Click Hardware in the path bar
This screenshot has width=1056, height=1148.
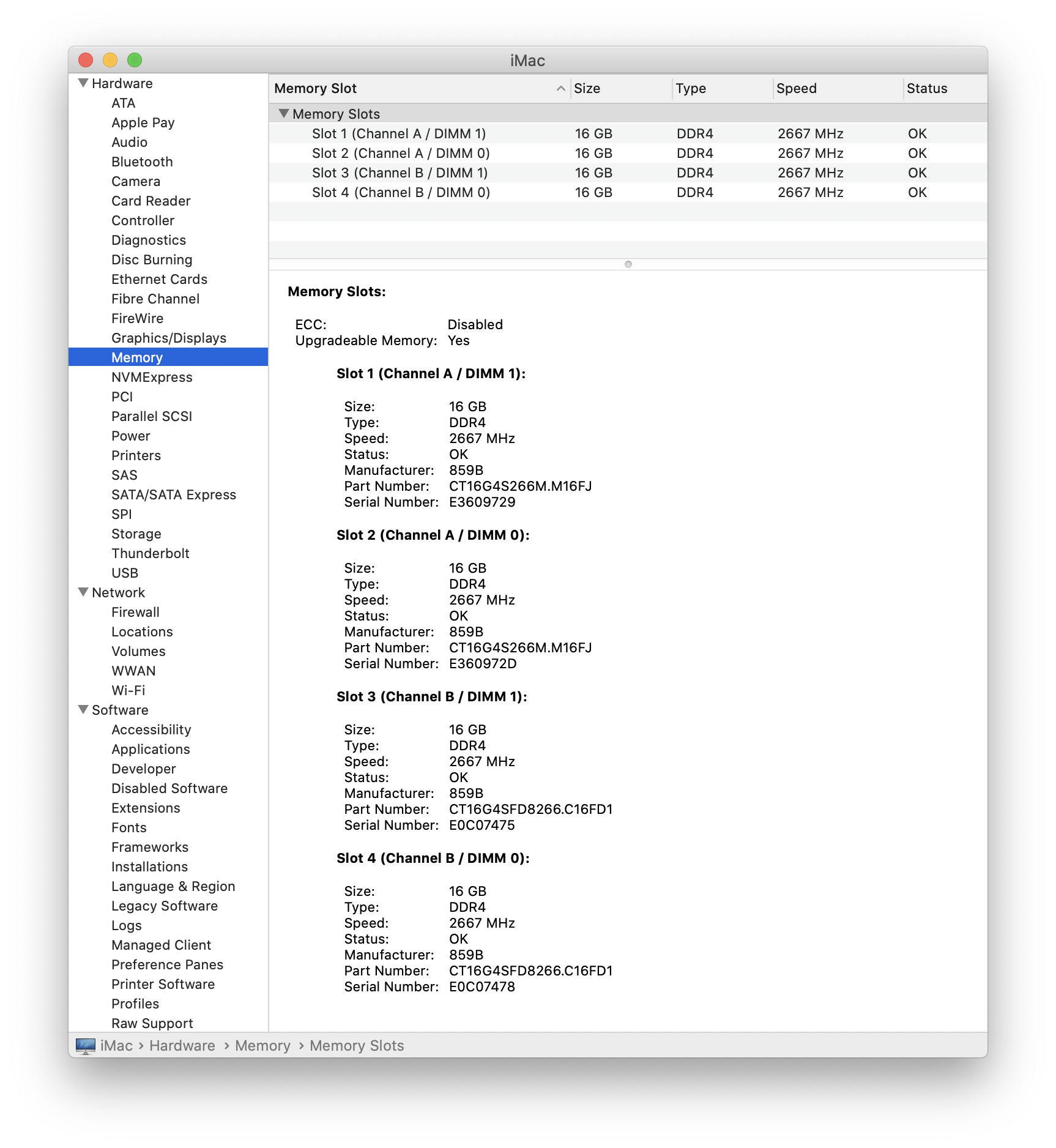(x=182, y=1045)
